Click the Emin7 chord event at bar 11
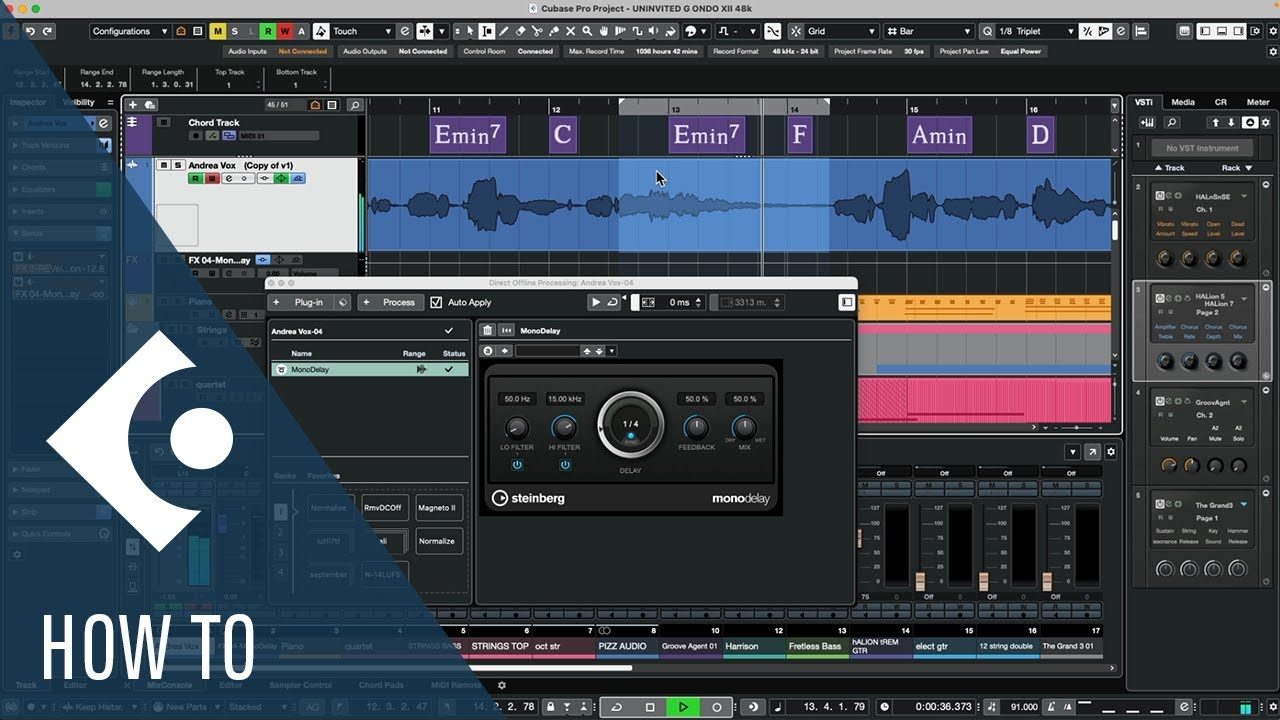Viewport: 1280px width, 720px height. pos(468,135)
